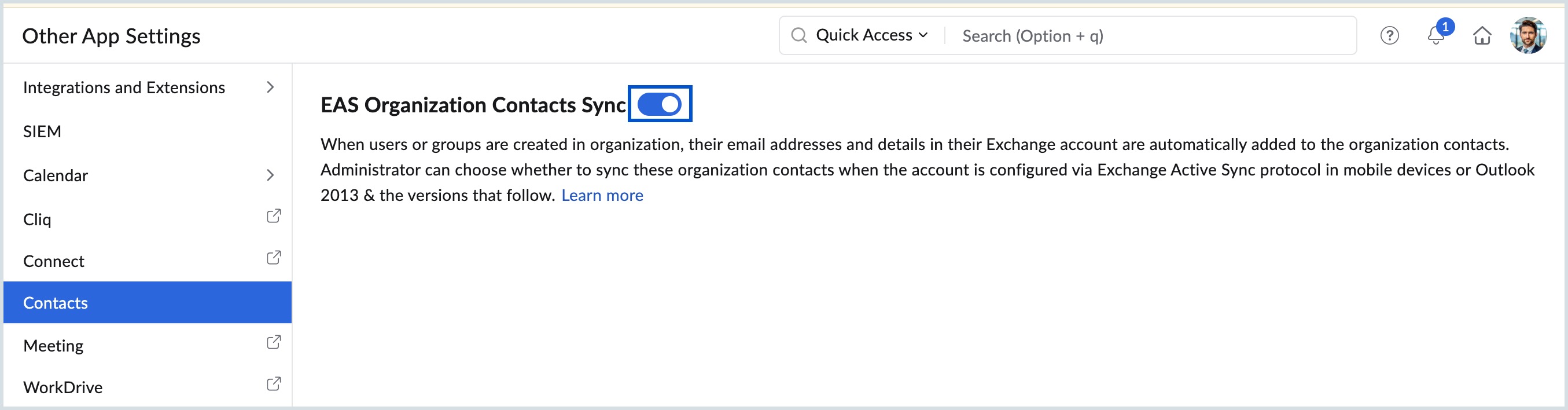Select SIEM in the sidebar
Screen dimensions: 1568x410
pyautogui.click(x=43, y=131)
